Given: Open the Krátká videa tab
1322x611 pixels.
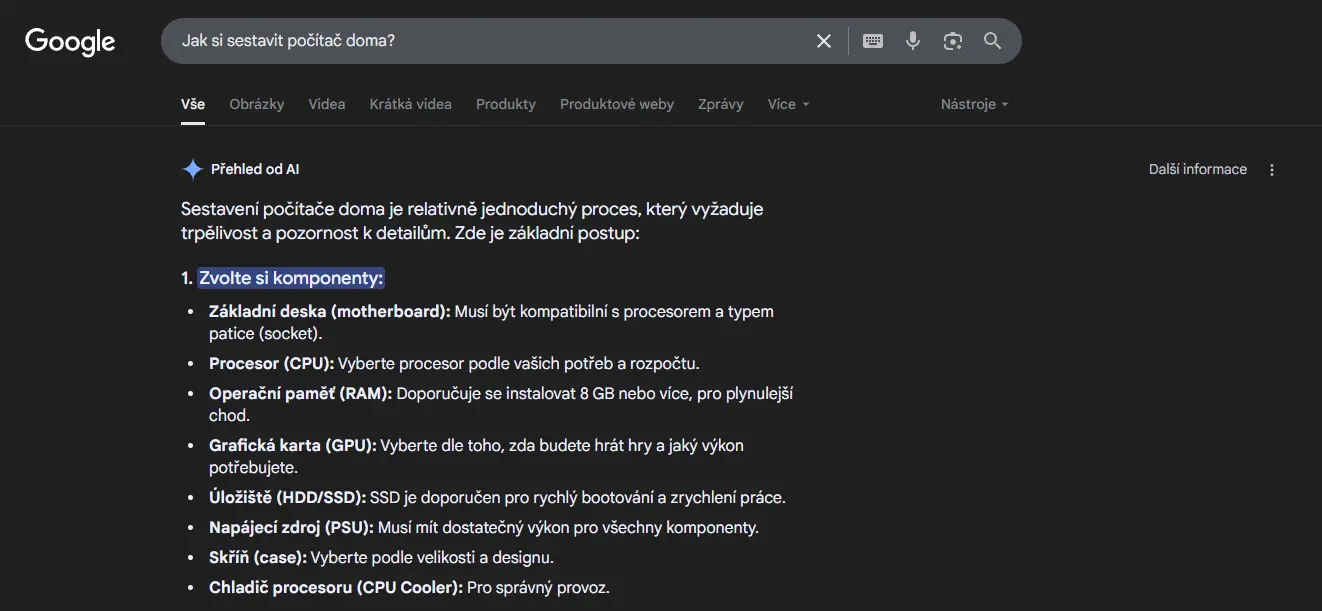Looking at the screenshot, I should click(x=410, y=104).
